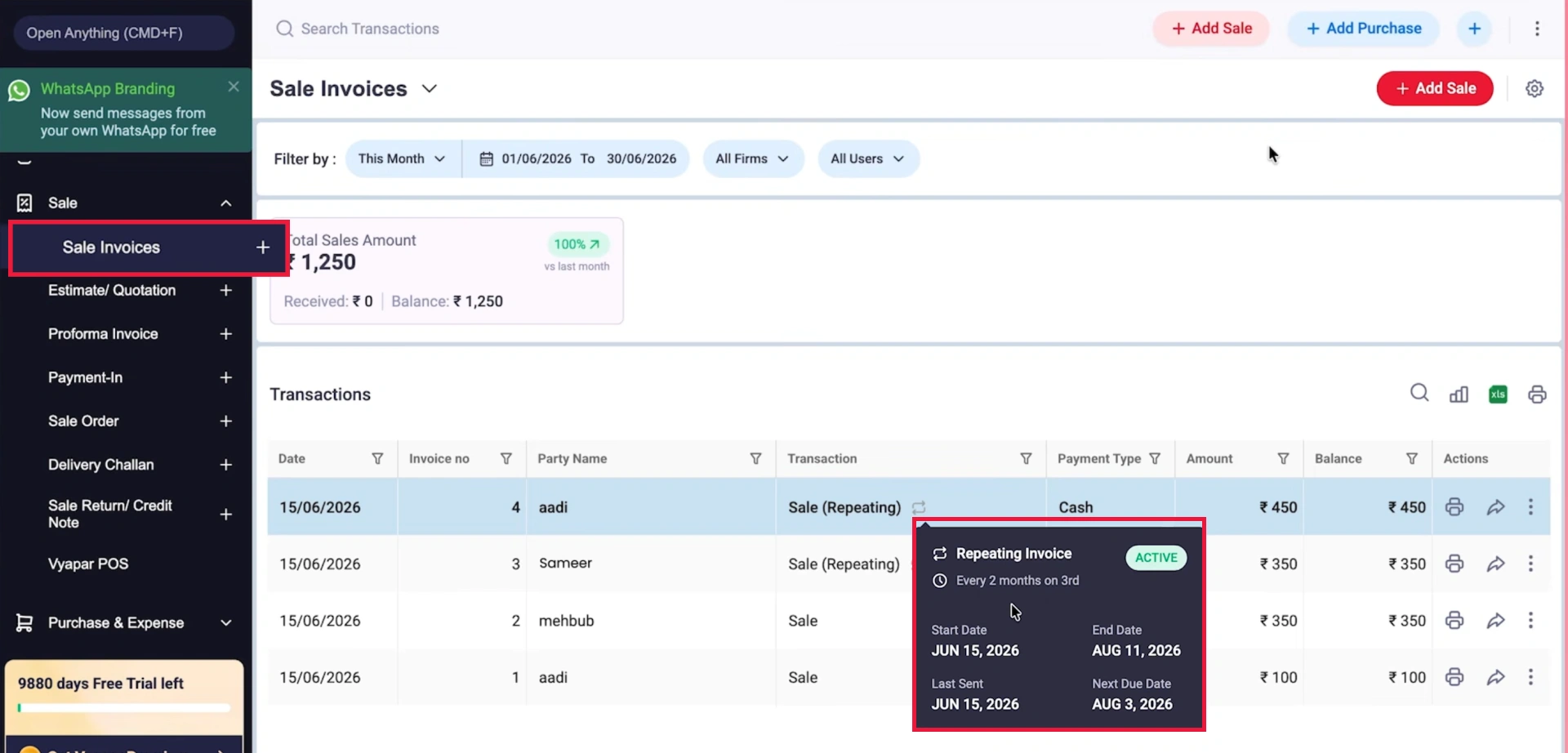
Task: Click the Open Anything search box
Action: 124,33
